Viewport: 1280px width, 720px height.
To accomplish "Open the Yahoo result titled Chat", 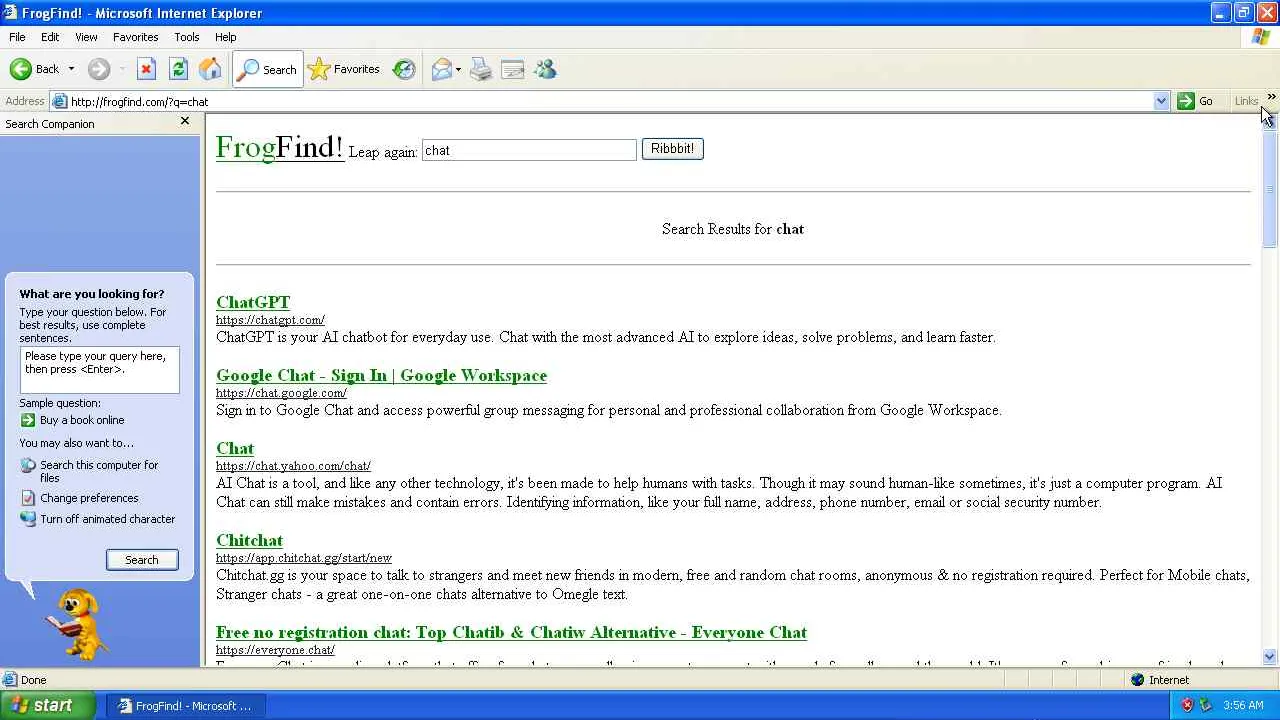I will 235,448.
